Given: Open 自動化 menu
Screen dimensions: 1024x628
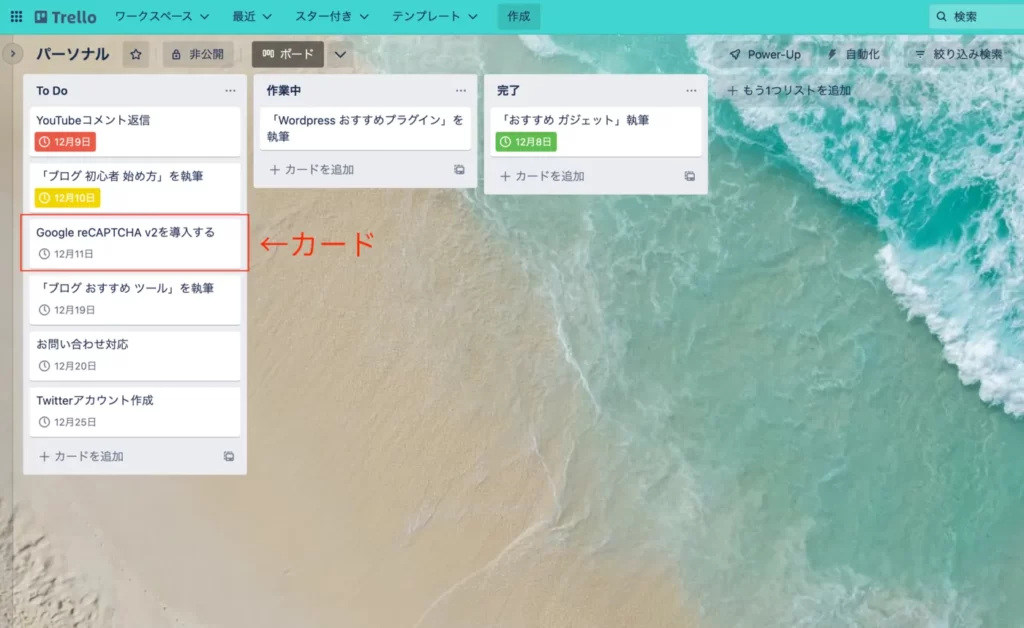Looking at the screenshot, I should pyautogui.click(x=853, y=54).
